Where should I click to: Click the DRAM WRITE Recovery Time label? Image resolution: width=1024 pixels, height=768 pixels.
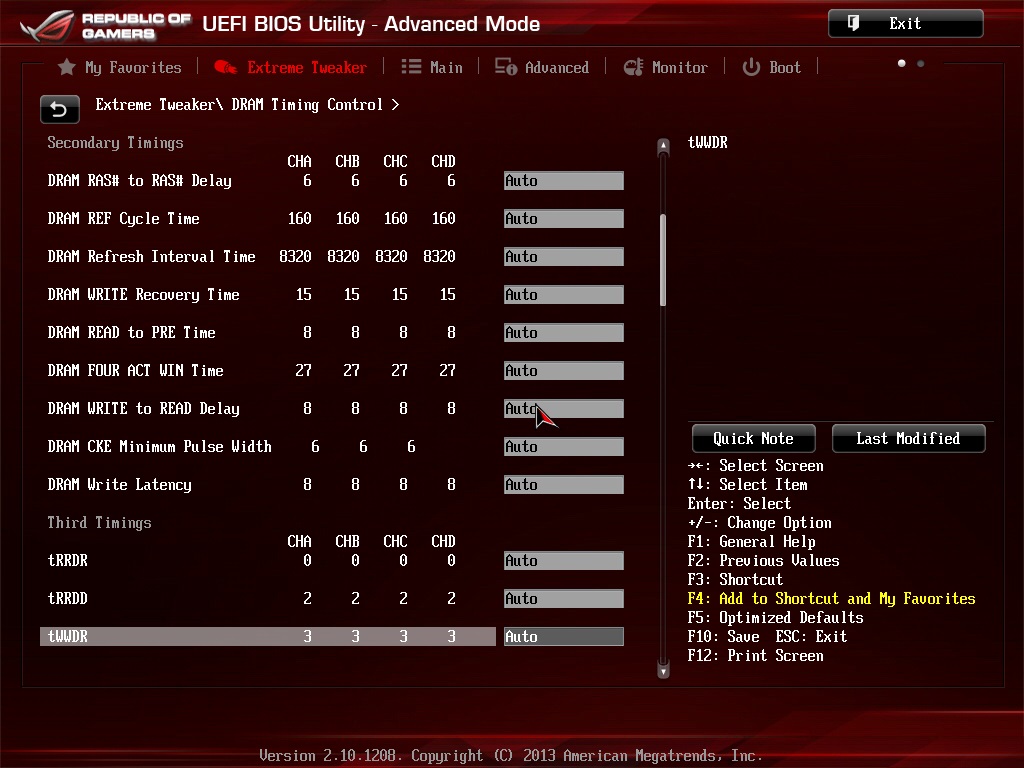(144, 295)
